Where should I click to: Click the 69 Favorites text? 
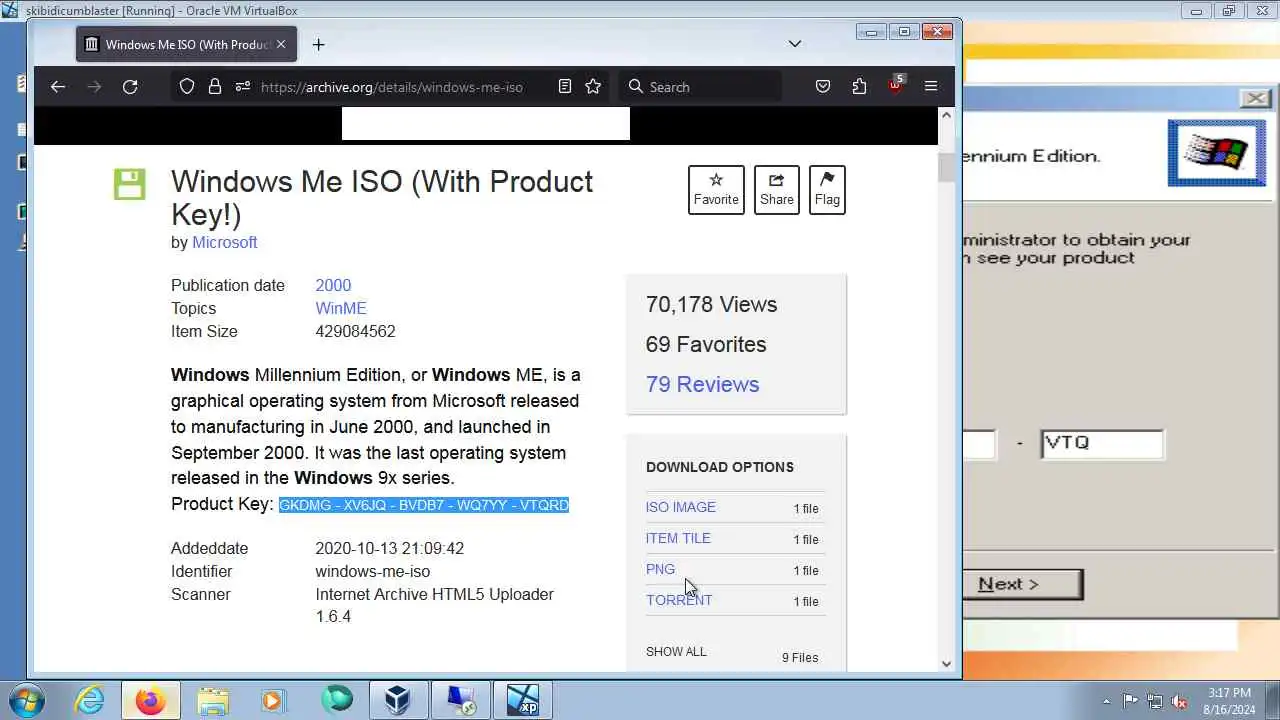click(706, 344)
